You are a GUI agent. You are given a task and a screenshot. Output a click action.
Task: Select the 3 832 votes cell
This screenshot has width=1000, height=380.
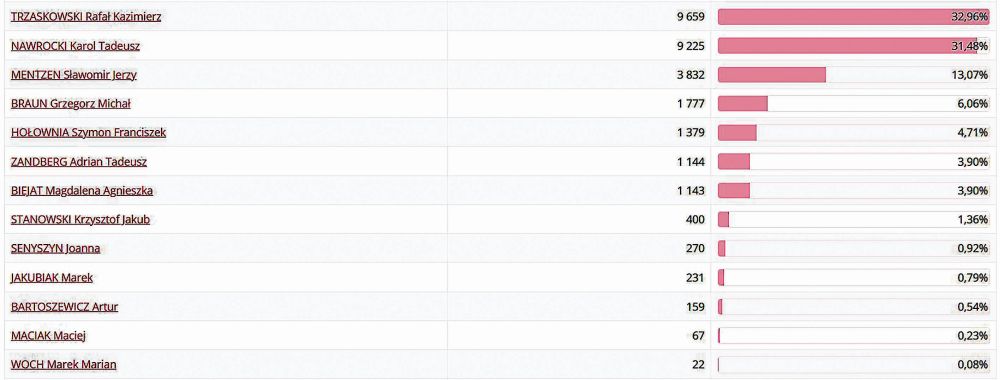click(691, 75)
